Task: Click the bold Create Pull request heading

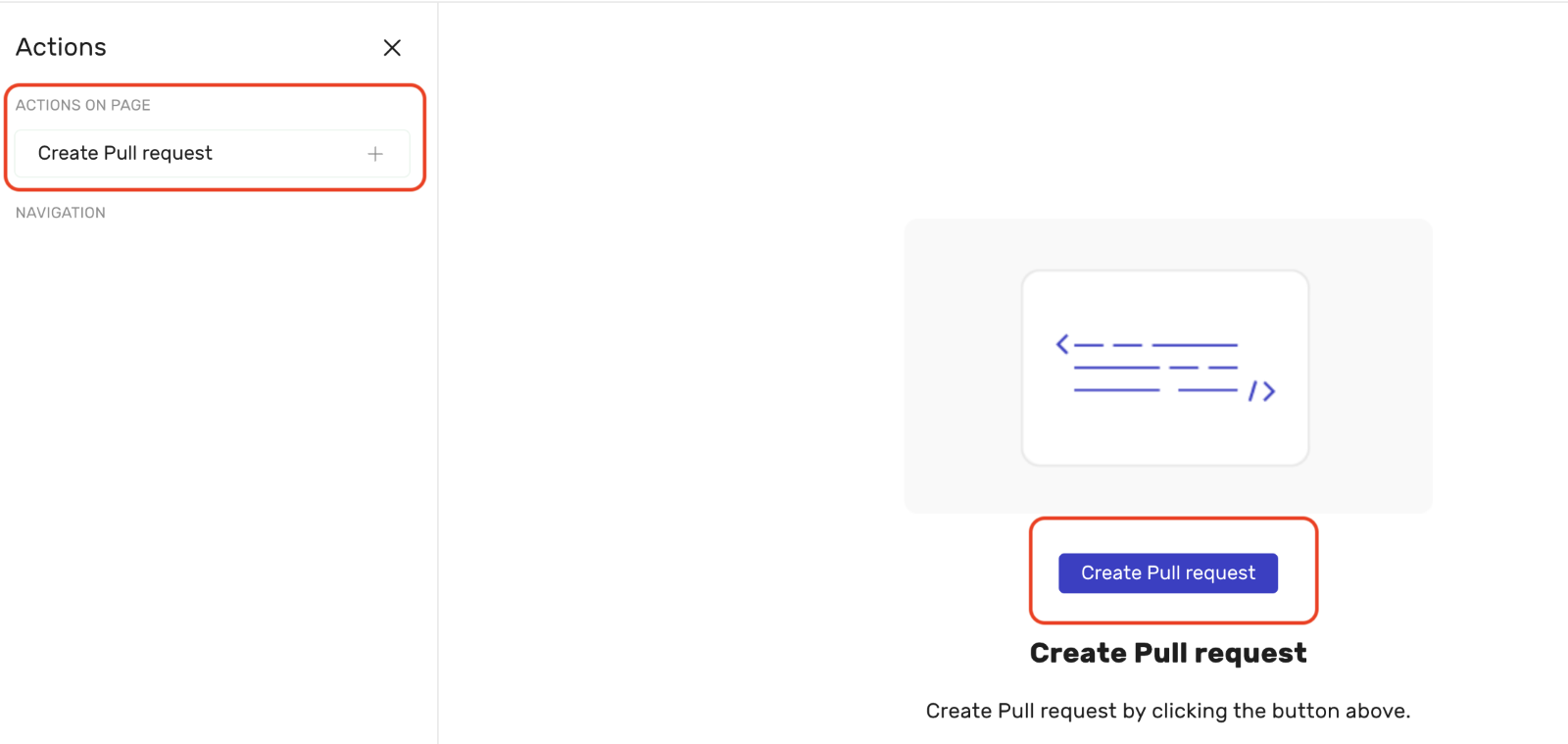Action: [1168, 653]
